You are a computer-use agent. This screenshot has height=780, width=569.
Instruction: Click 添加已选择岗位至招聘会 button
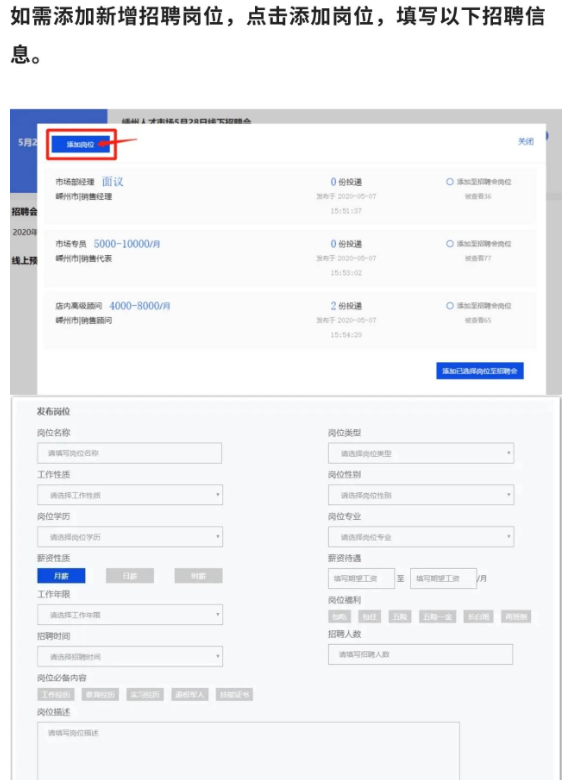(479, 371)
